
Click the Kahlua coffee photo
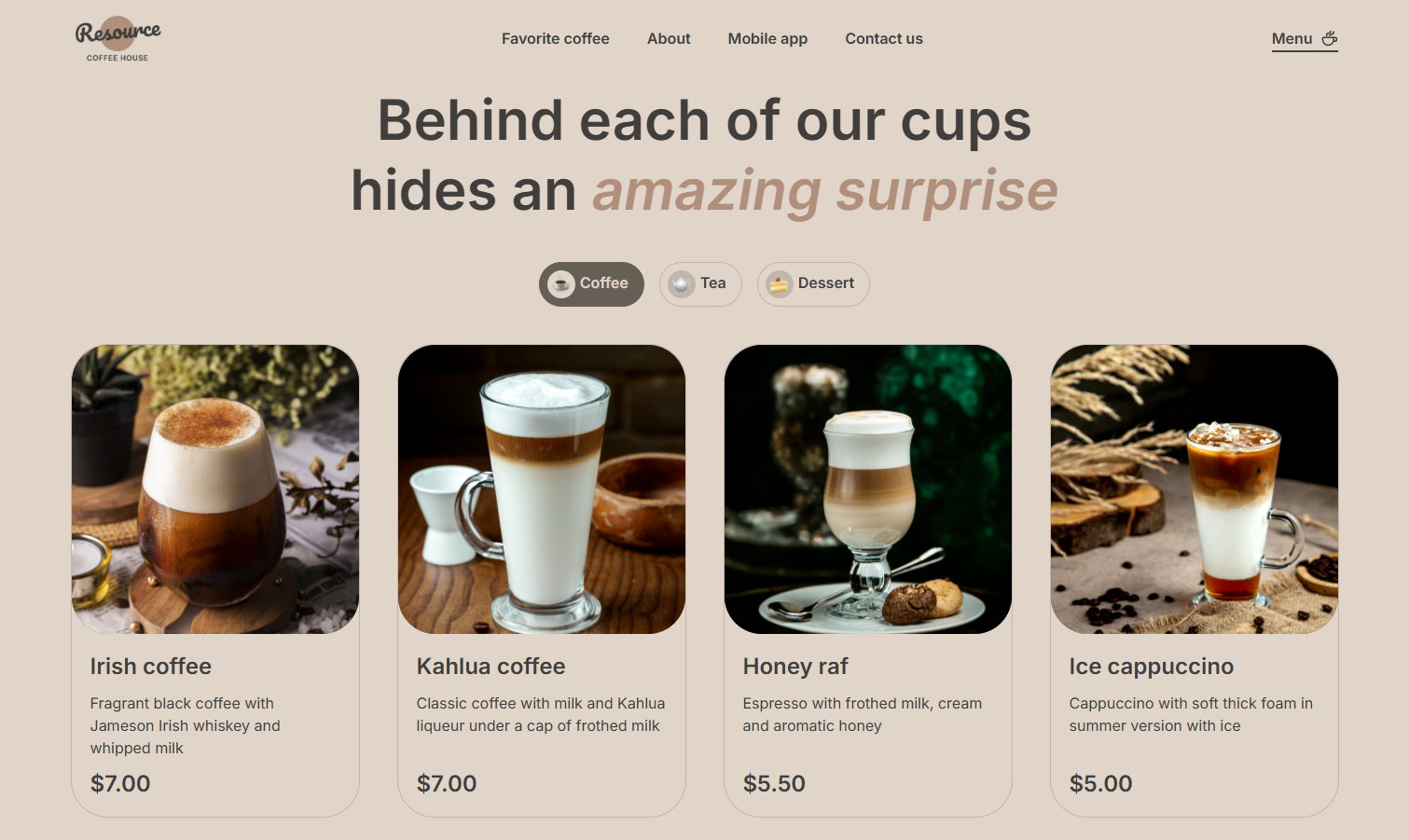(x=542, y=489)
